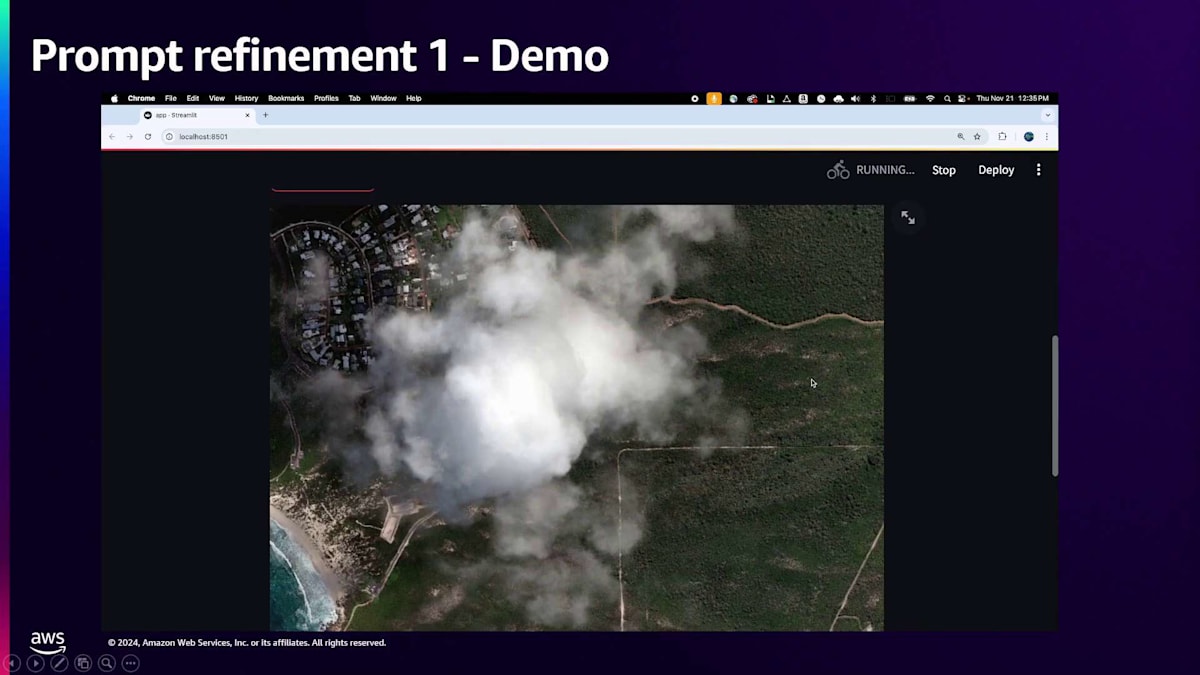Viewport: 1200px width, 675px height.
Task: Open the slideshow more options ellipsis
Action: [130, 663]
